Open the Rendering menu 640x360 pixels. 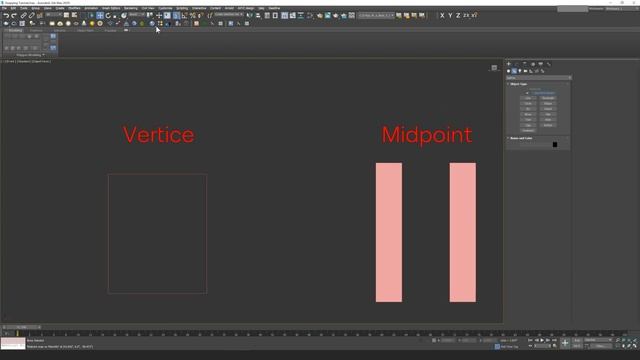click(x=131, y=8)
